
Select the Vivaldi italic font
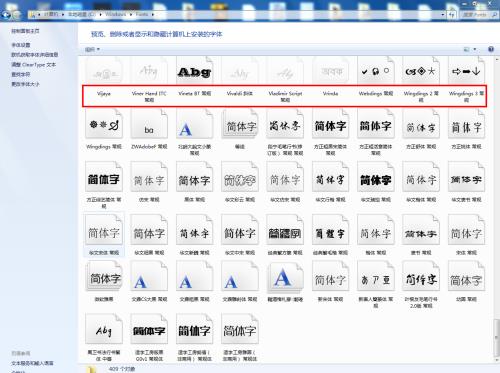point(240,71)
